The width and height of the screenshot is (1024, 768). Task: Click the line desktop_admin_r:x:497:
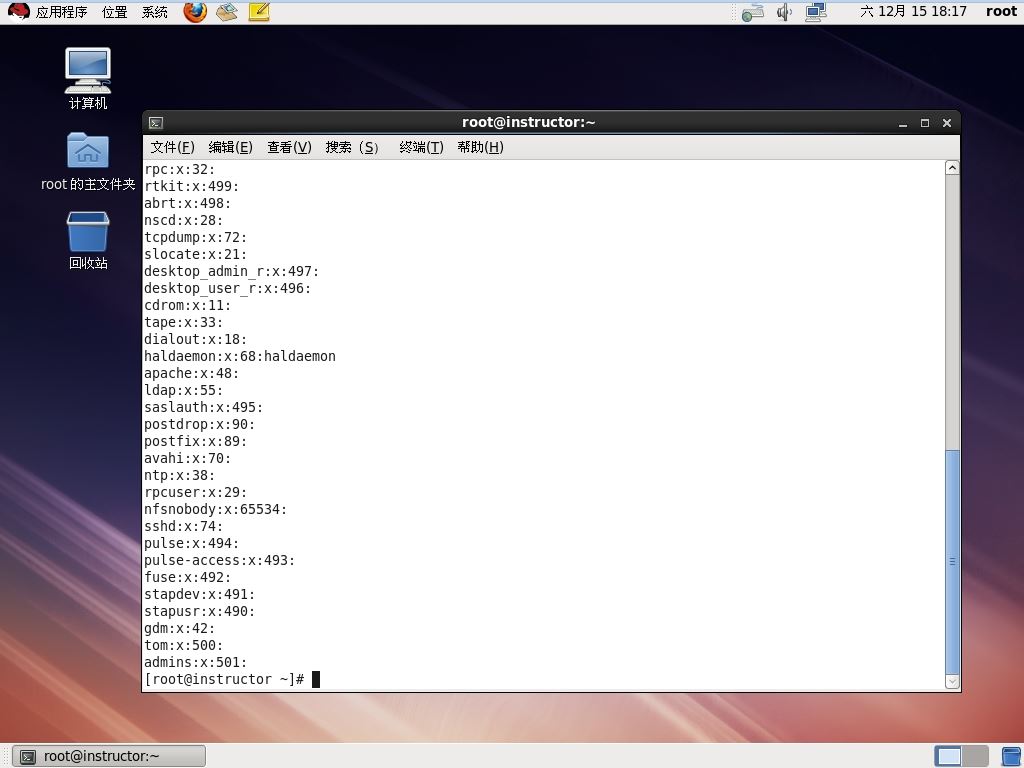coord(232,272)
